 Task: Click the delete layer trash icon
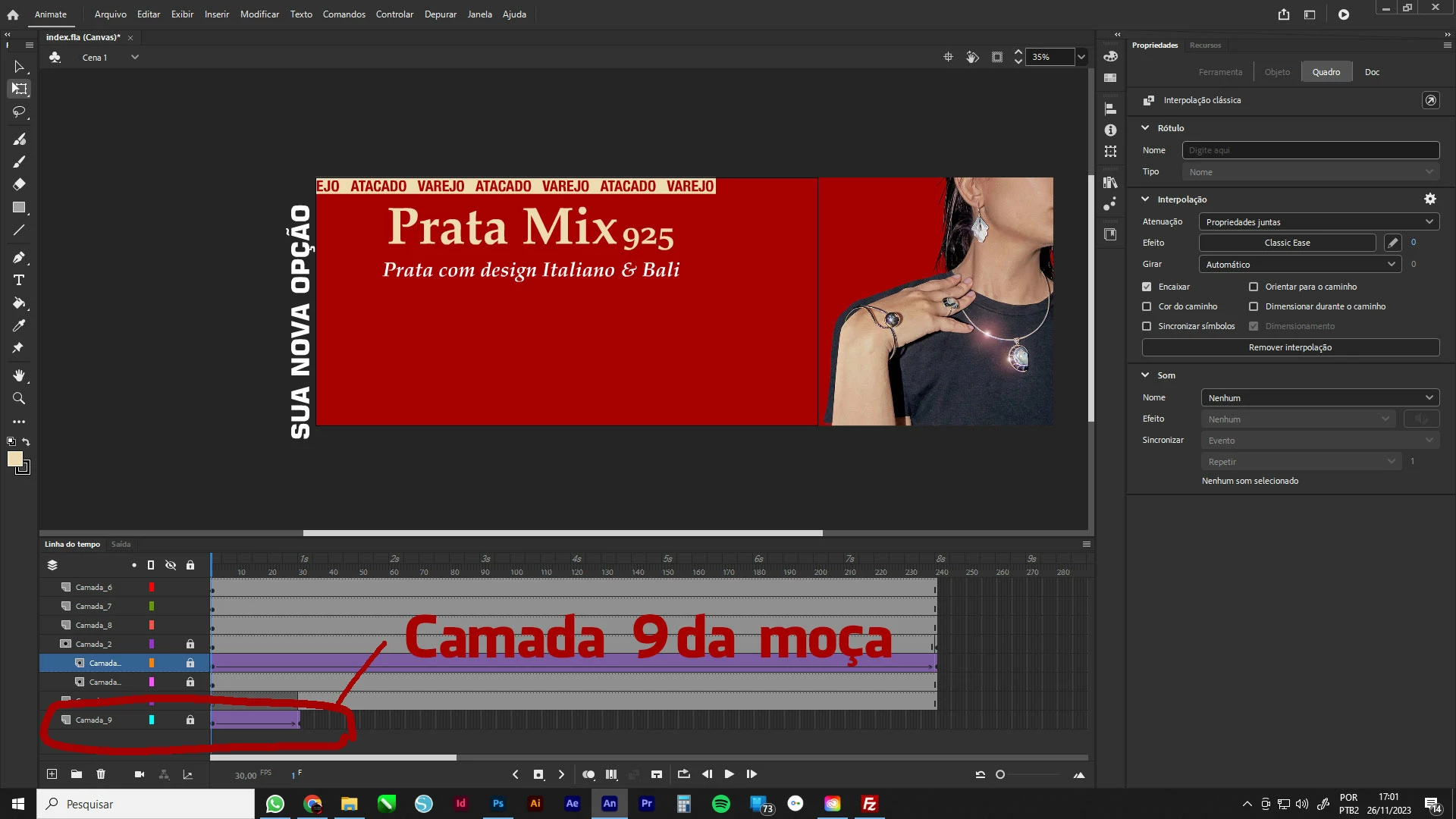pyautogui.click(x=101, y=774)
